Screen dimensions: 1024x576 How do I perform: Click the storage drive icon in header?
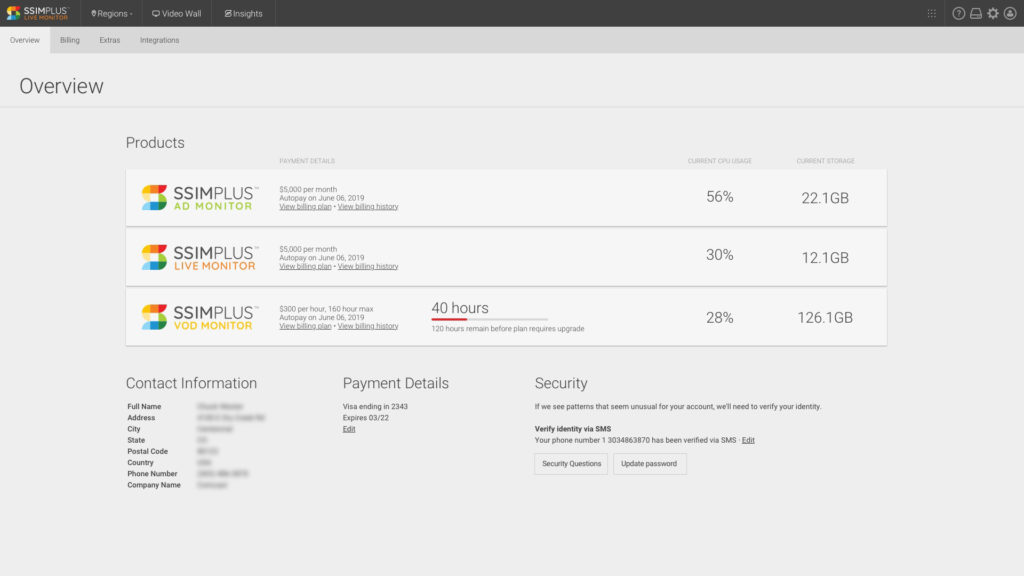pyautogui.click(x=976, y=14)
